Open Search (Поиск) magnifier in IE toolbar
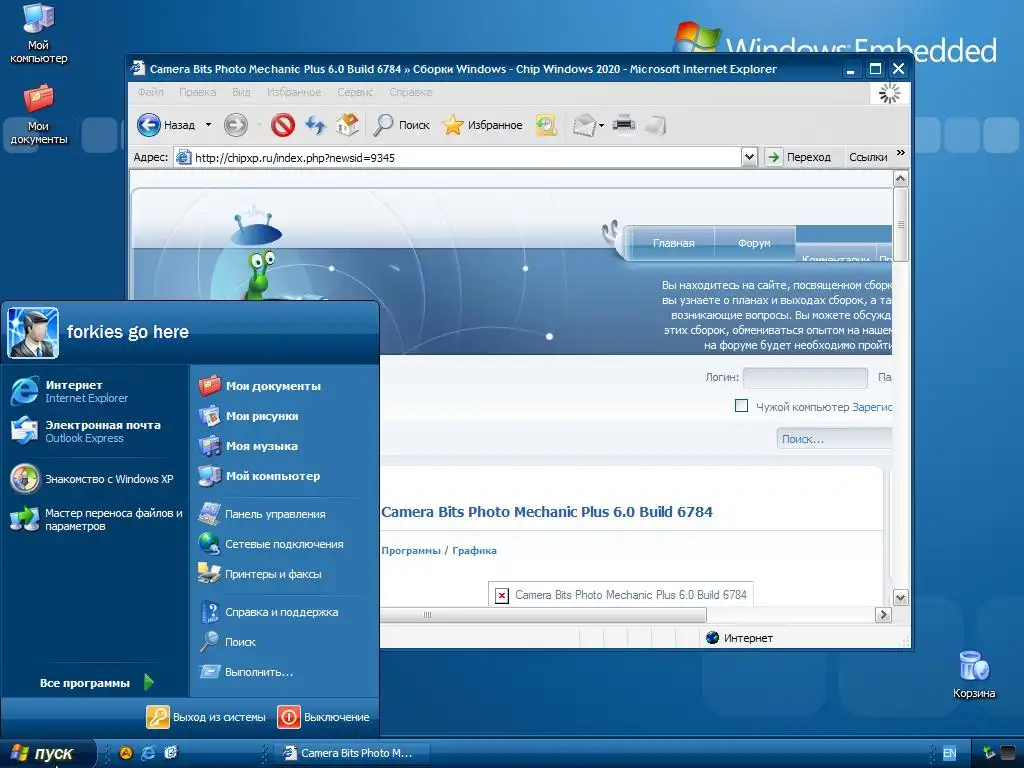This screenshot has height=768, width=1024. [x=401, y=125]
